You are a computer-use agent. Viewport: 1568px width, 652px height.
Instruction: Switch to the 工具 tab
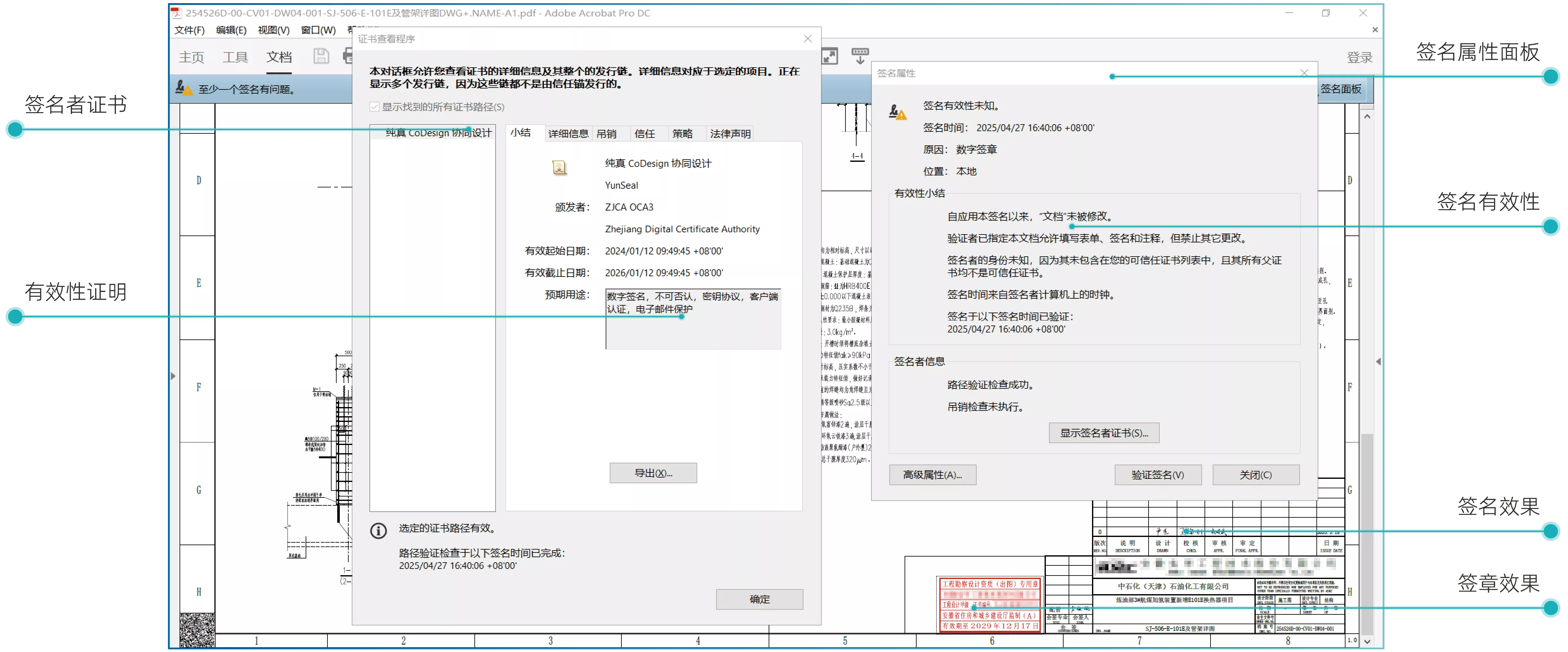coord(235,57)
